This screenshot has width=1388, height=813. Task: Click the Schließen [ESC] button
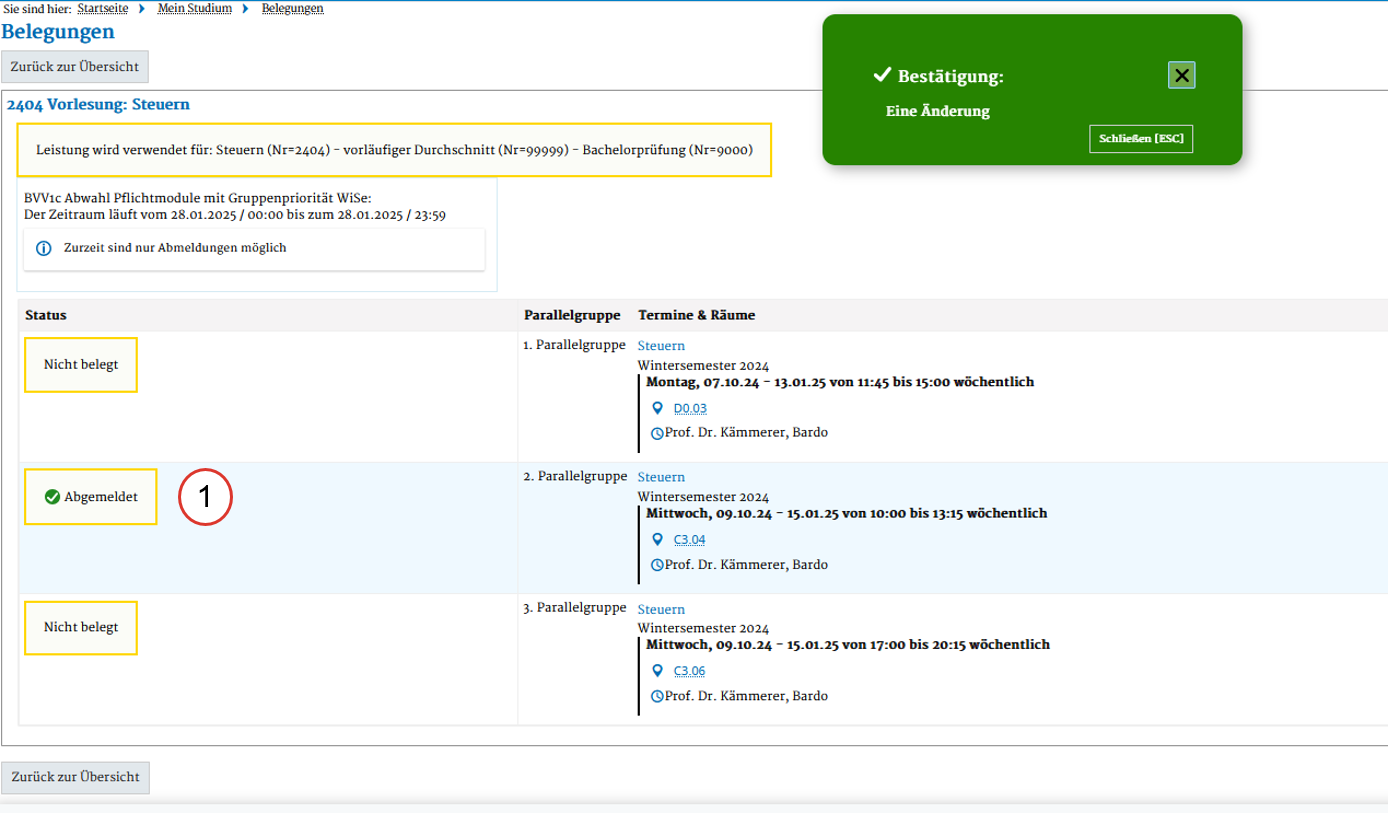(x=1141, y=140)
